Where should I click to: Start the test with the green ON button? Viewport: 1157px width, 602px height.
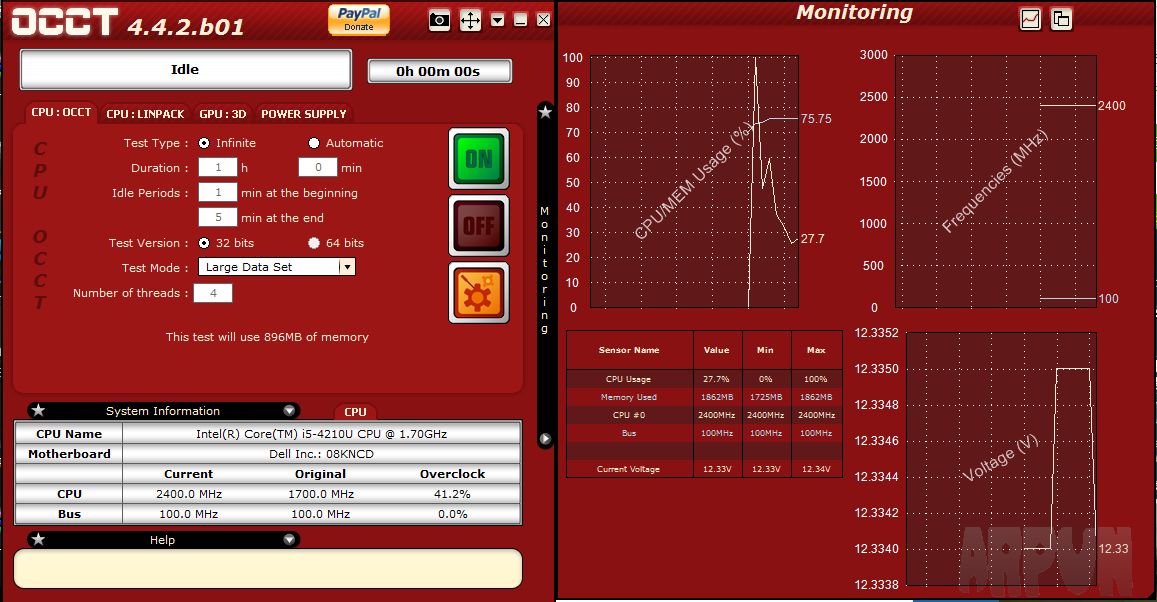(479, 159)
